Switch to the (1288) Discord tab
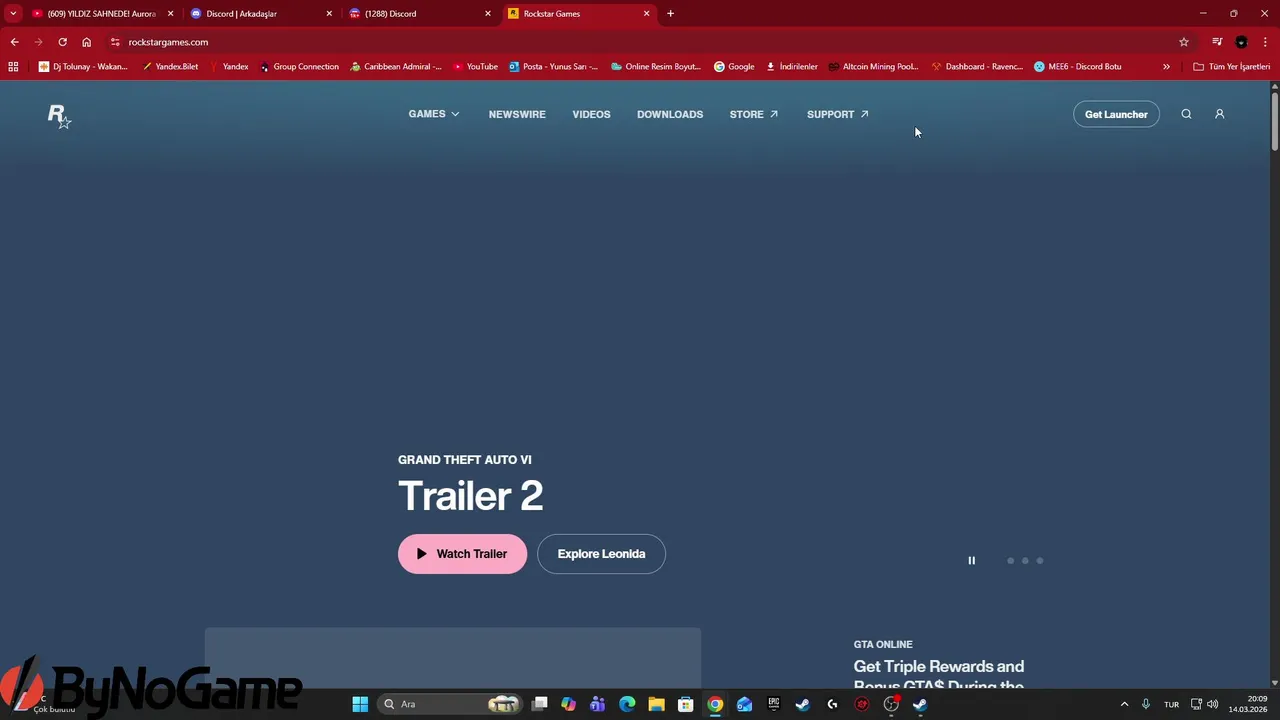The width and height of the screenshot is (1280, 720). click(421, 14)
